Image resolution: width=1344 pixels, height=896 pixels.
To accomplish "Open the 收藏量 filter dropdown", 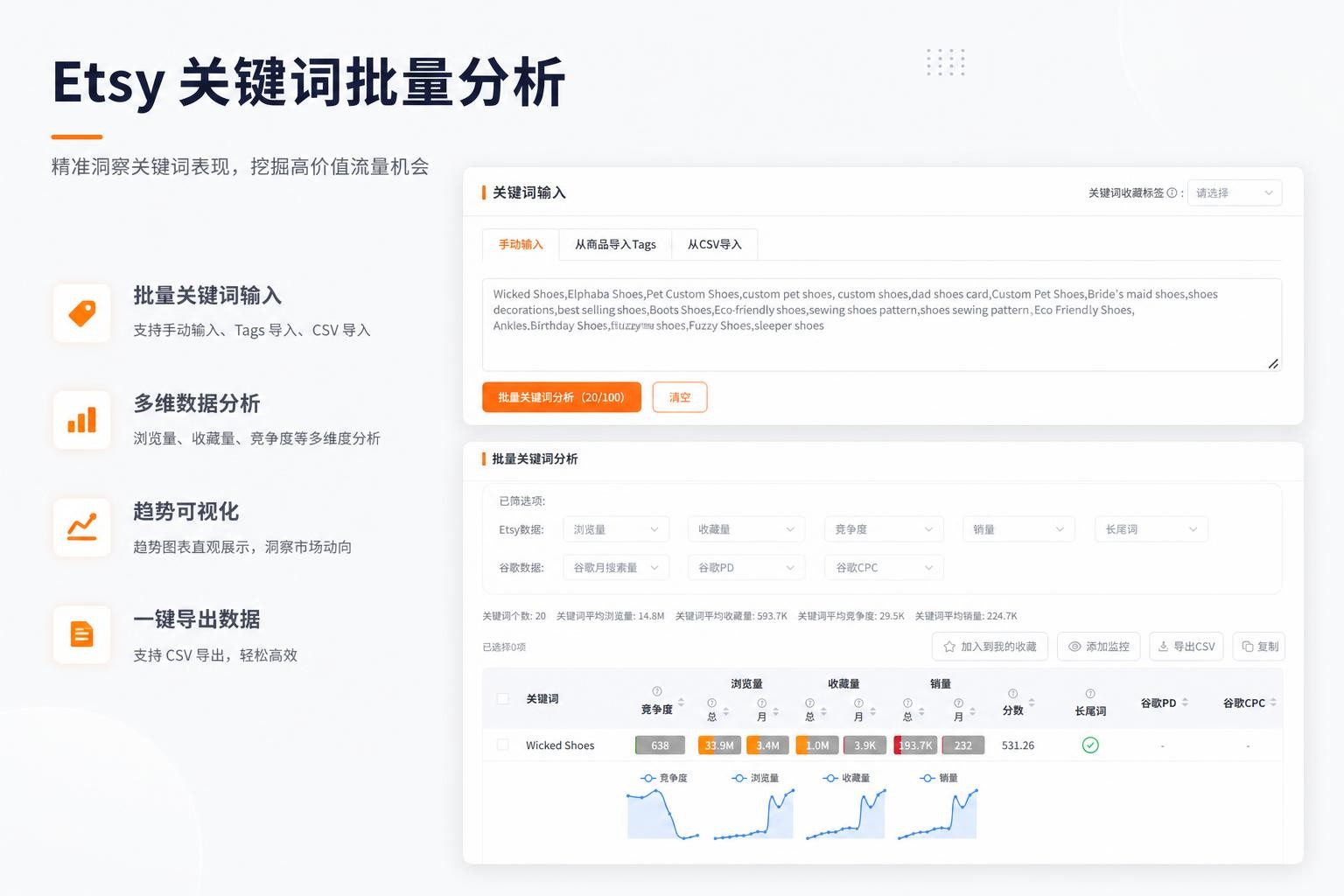I will pyautogui.click(x=745, y=529).
